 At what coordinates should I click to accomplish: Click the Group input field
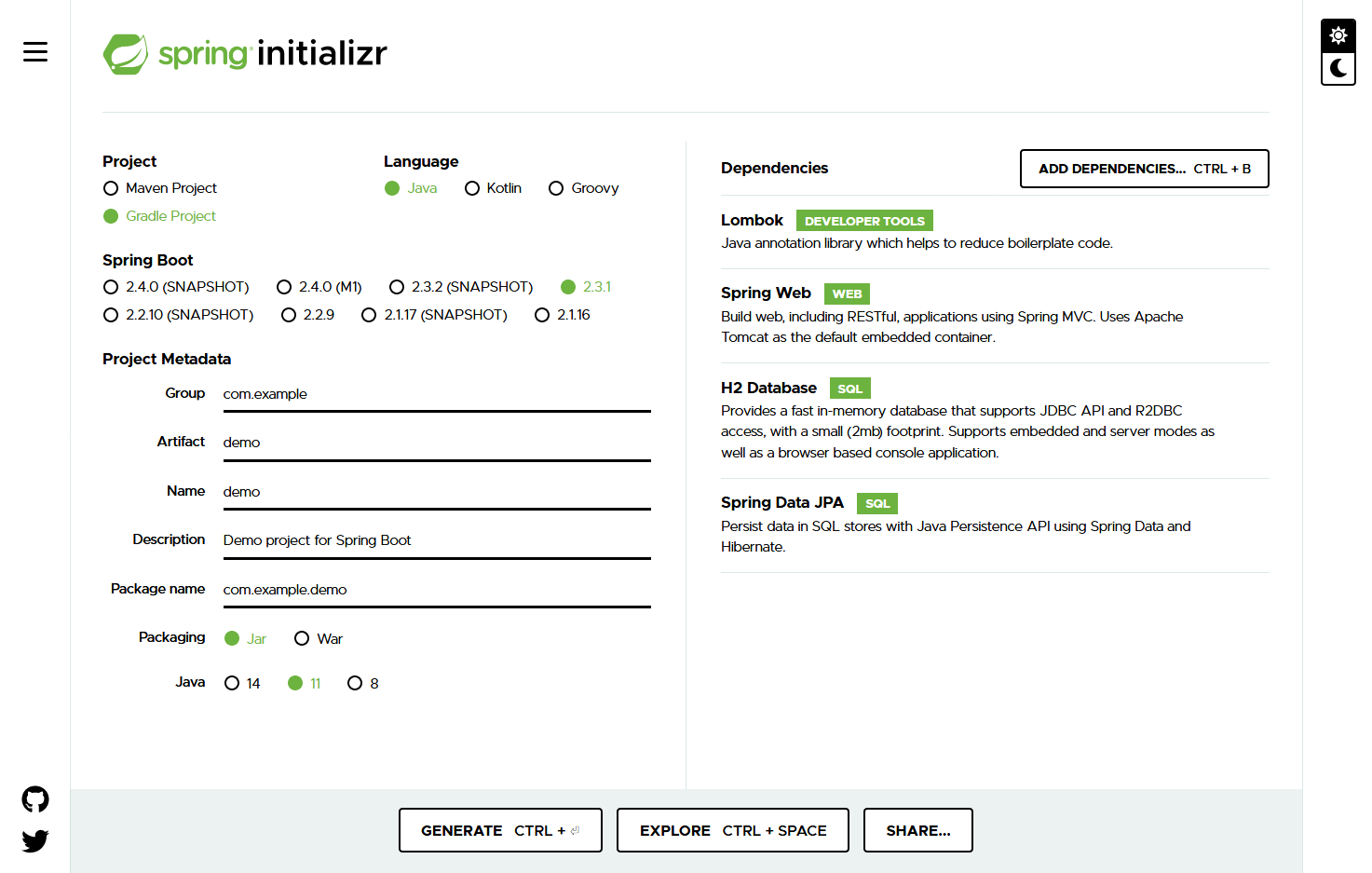pyautogui.click(x=437, y=394)
